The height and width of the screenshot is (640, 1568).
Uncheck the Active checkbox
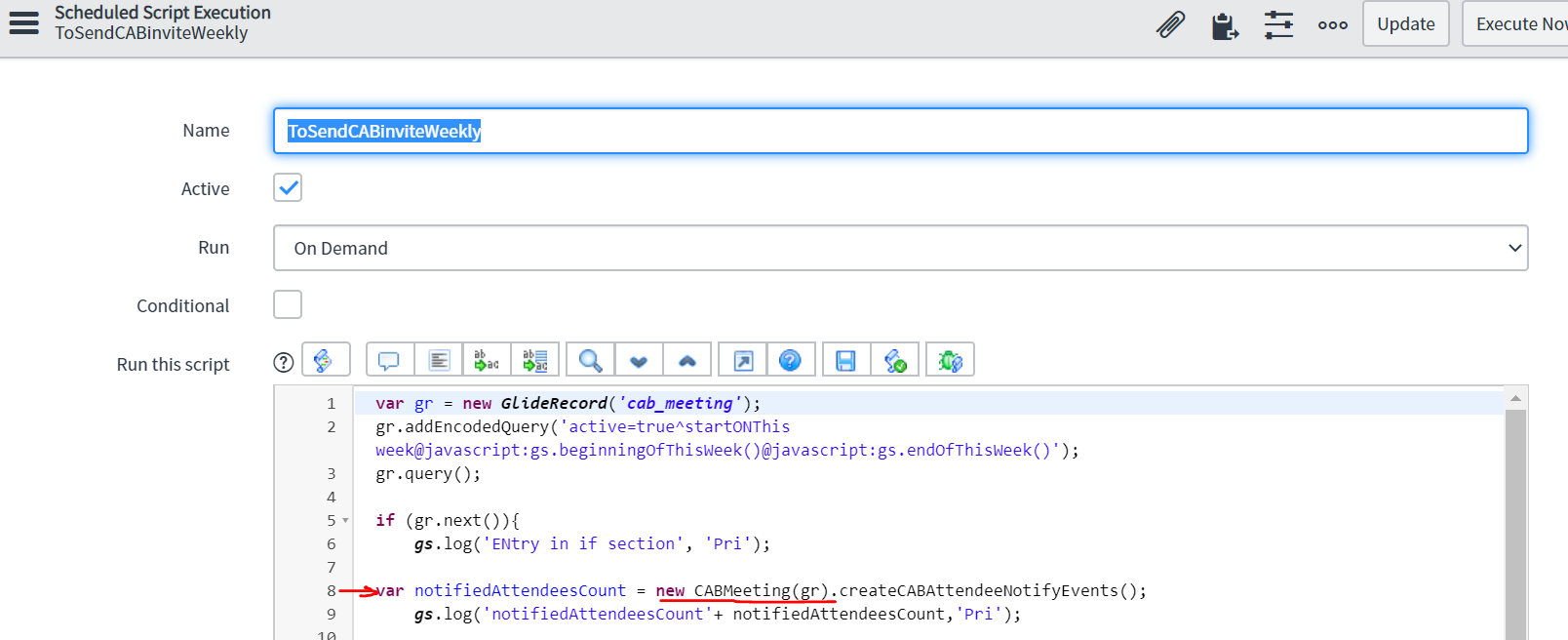(288, 187)
